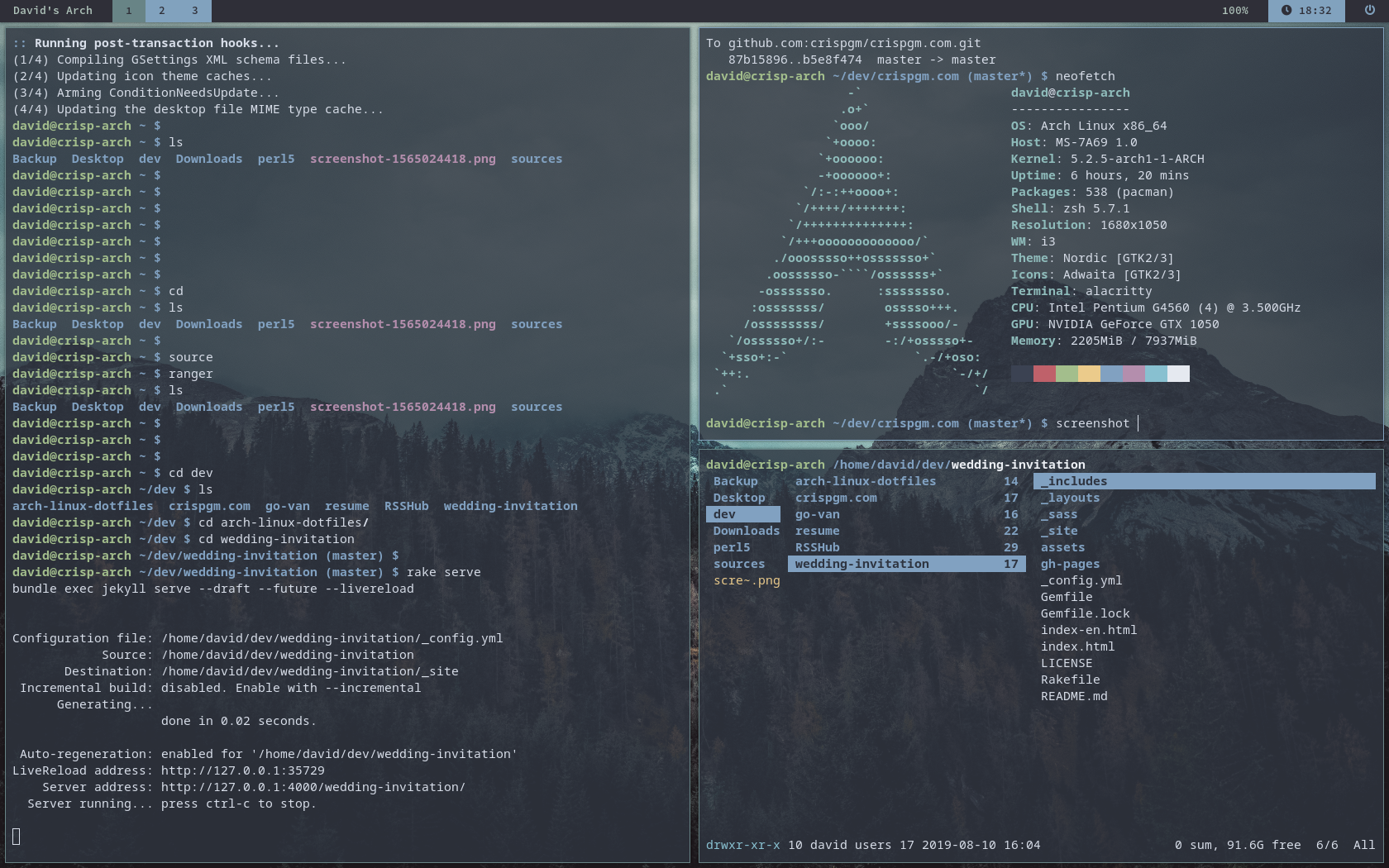1389x868 pixels.
Task: Click the 91.6G free status in ranger
Action: pyautogui.click(x=1263, y=845)
